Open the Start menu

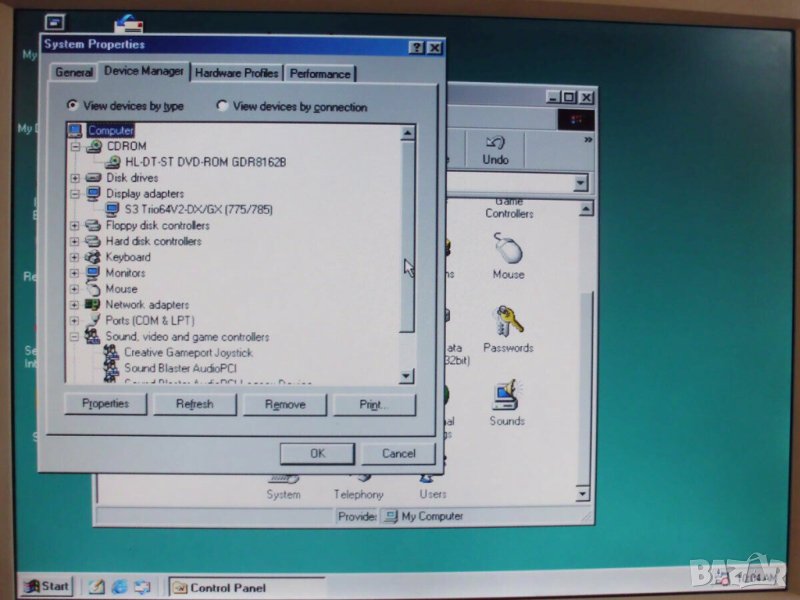(x=46, y=586)
